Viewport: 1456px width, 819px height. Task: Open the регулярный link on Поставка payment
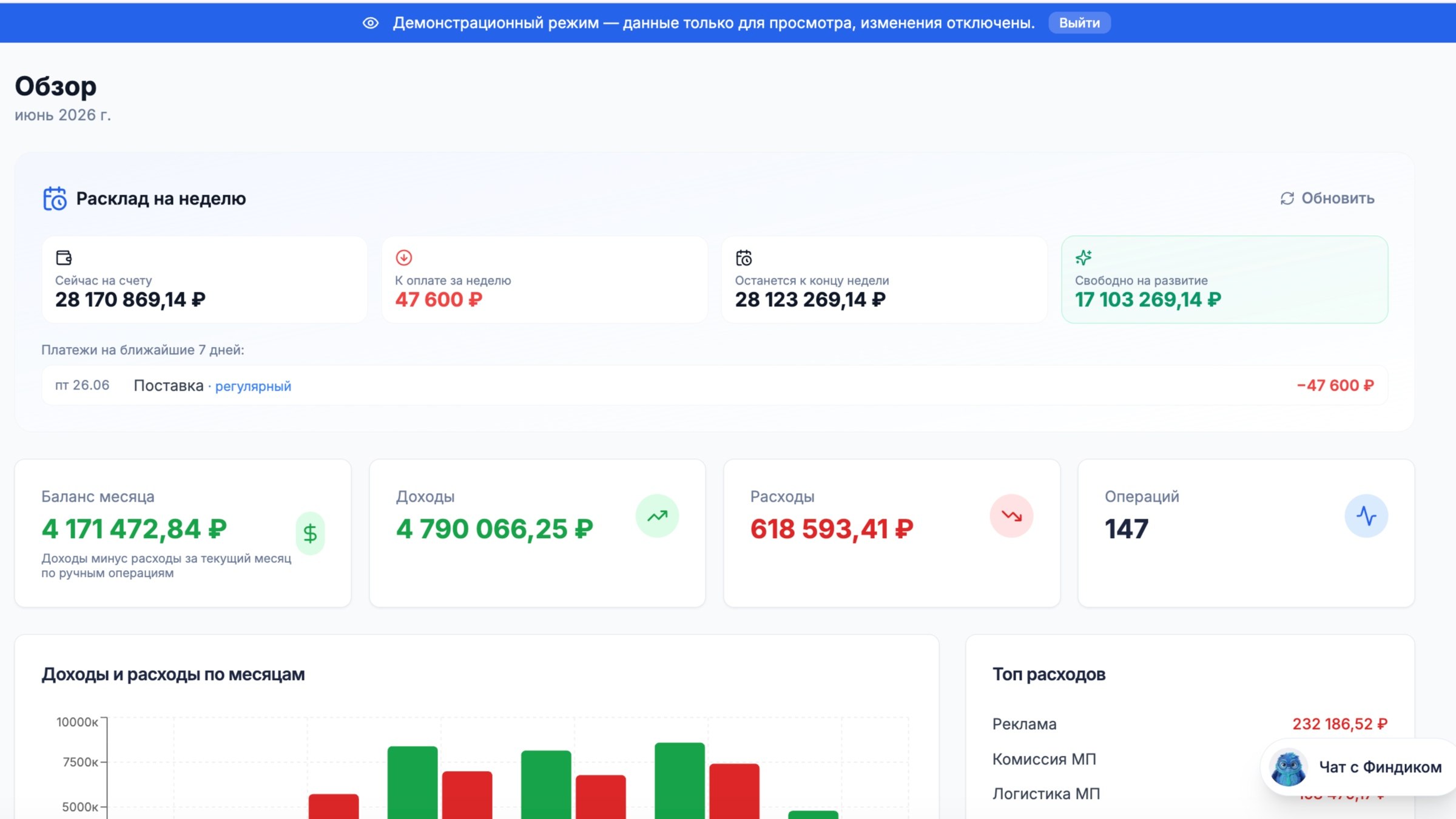point(253,386)
